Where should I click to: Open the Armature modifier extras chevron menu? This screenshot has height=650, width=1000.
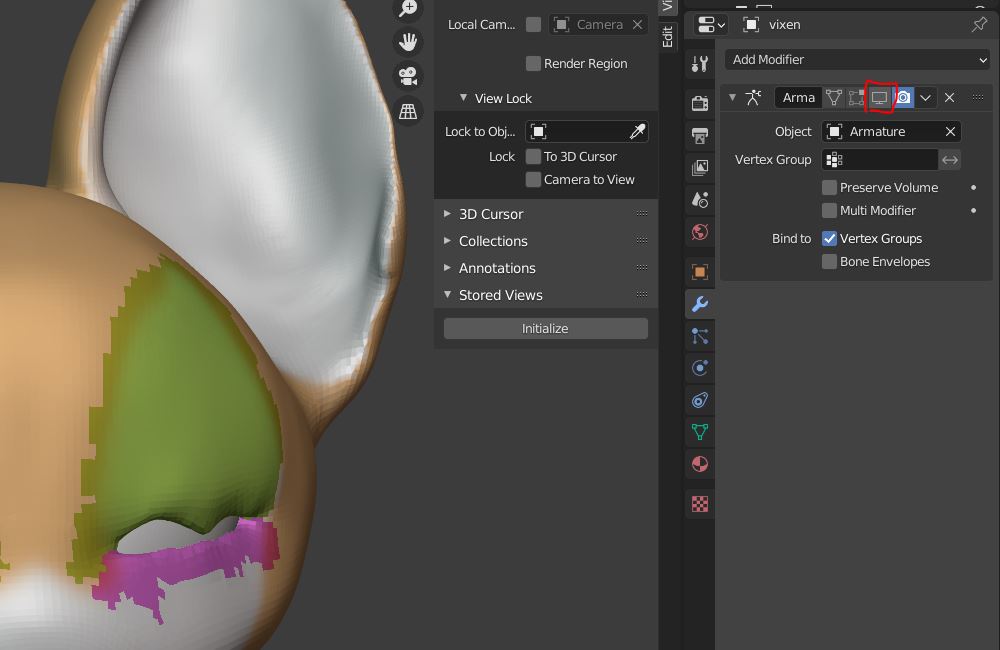coord(926,97)
